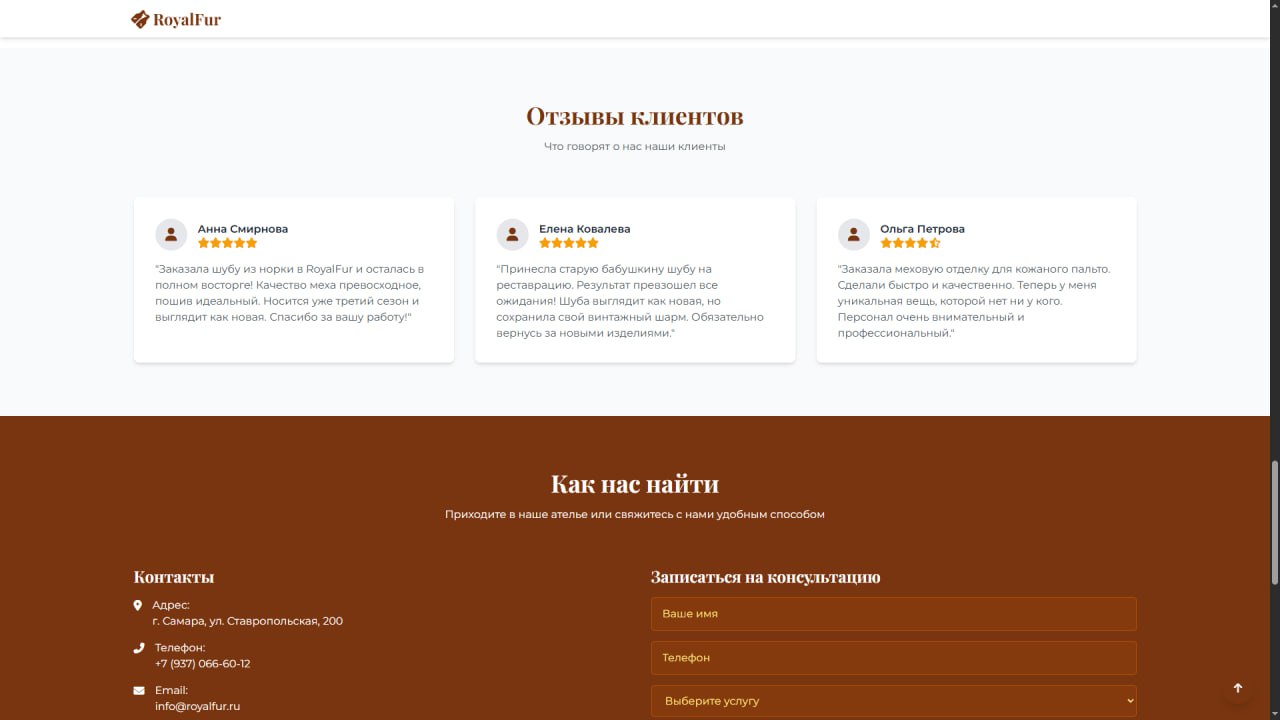Click the email envelope icon
Viewport: 1280px width, 720px height.
[x=139, y=690]
